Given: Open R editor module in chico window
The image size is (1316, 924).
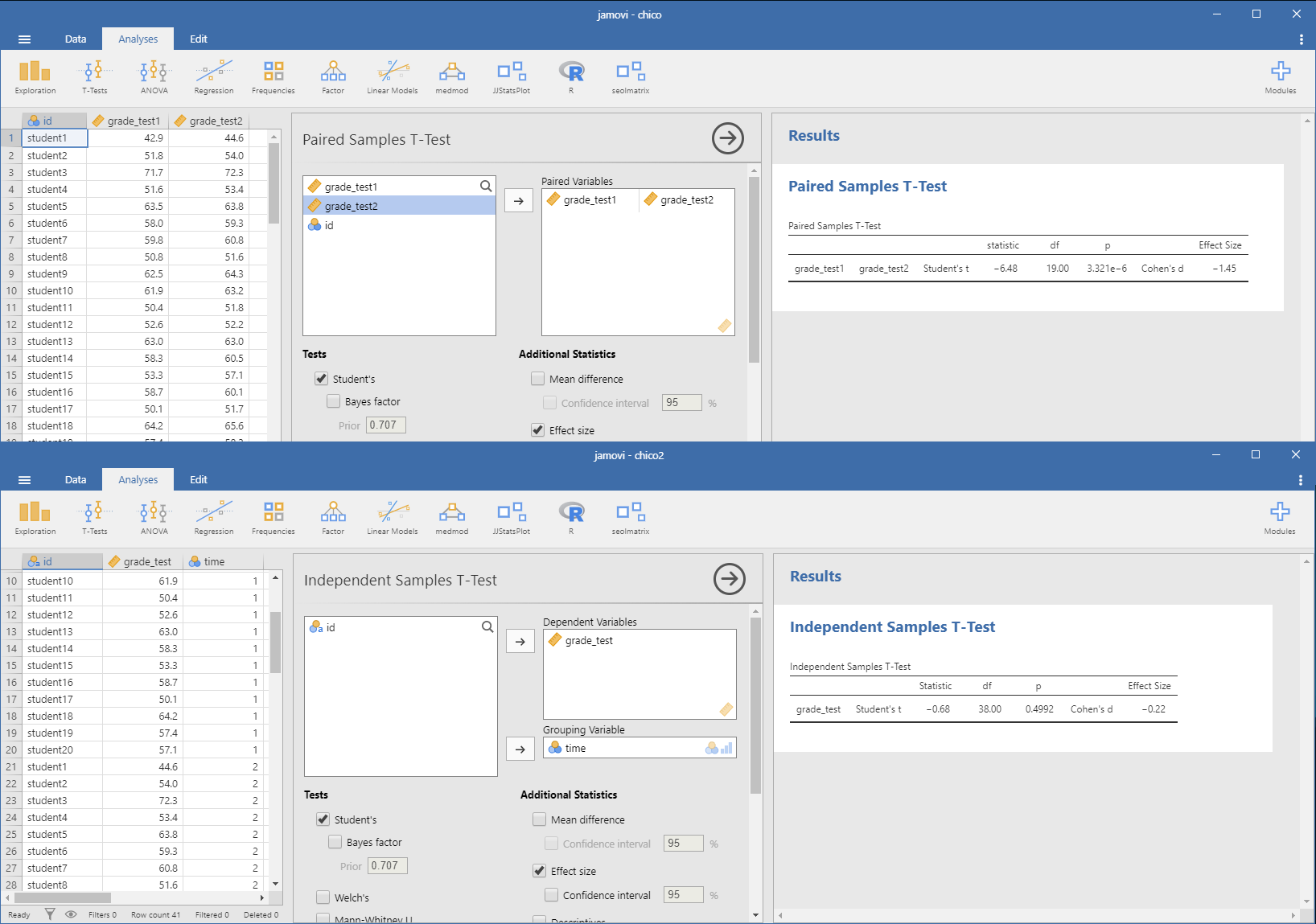Looking at the screenshot, I should [571, 78].
